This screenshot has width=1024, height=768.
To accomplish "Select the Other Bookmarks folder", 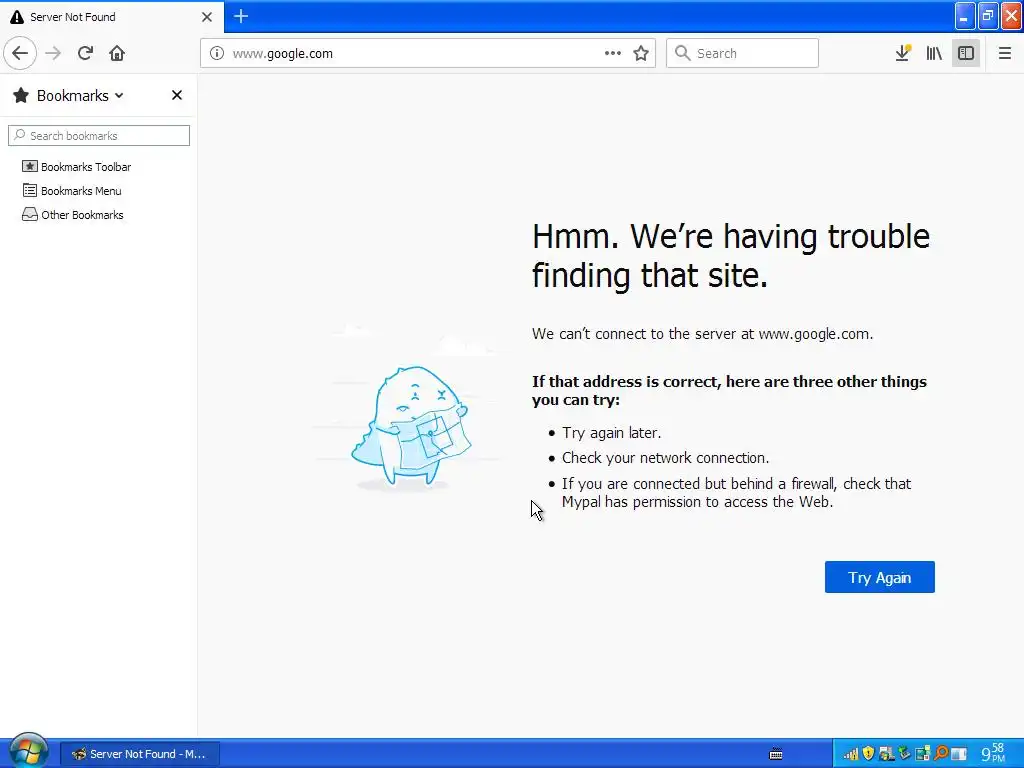I will [x=72, y=215].
